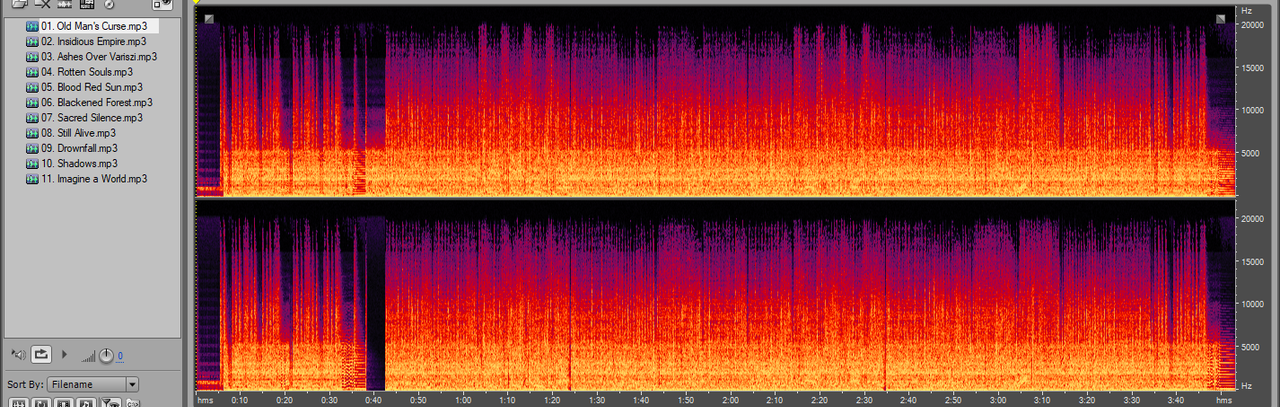
Task: Click the 15000 Hz label of lower channel
Action: tap(1253, 261)
